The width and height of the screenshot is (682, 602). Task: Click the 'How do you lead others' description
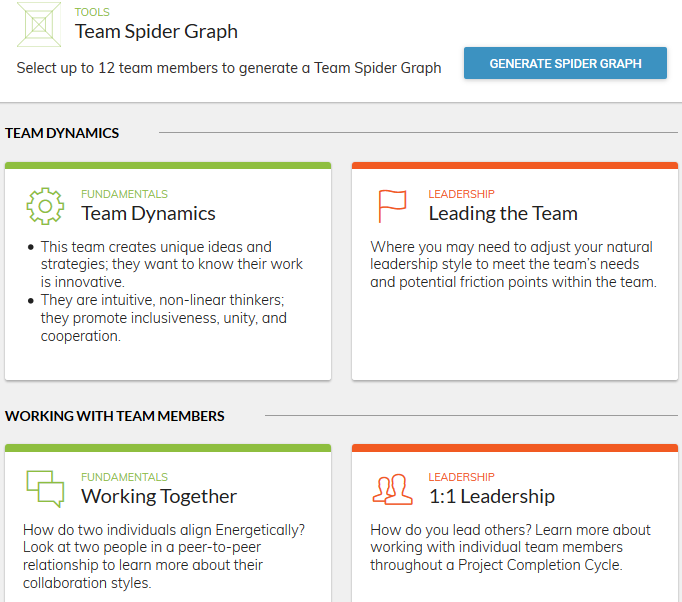[510, 548]
